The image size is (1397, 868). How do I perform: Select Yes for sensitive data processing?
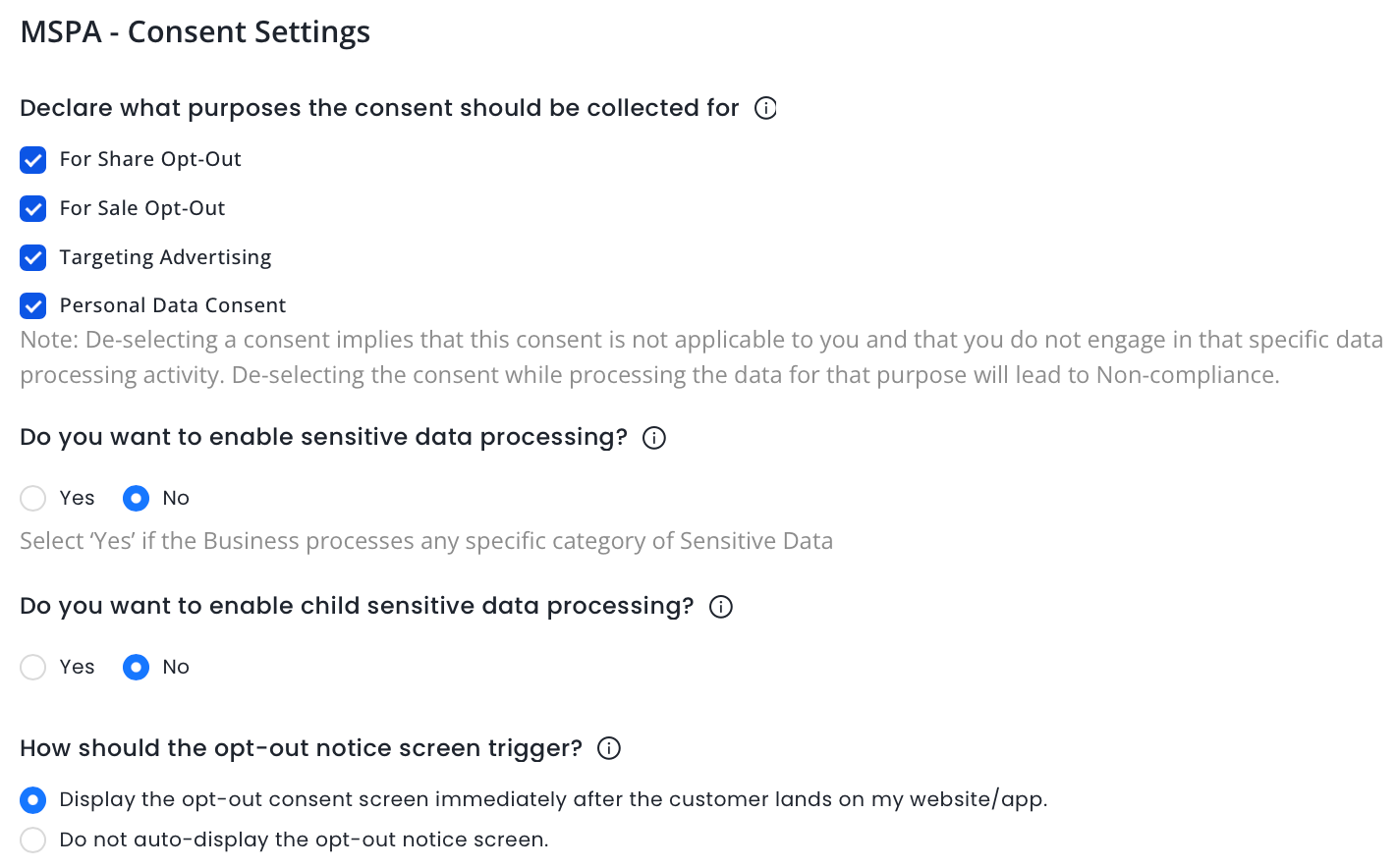(x=33, y=499)
